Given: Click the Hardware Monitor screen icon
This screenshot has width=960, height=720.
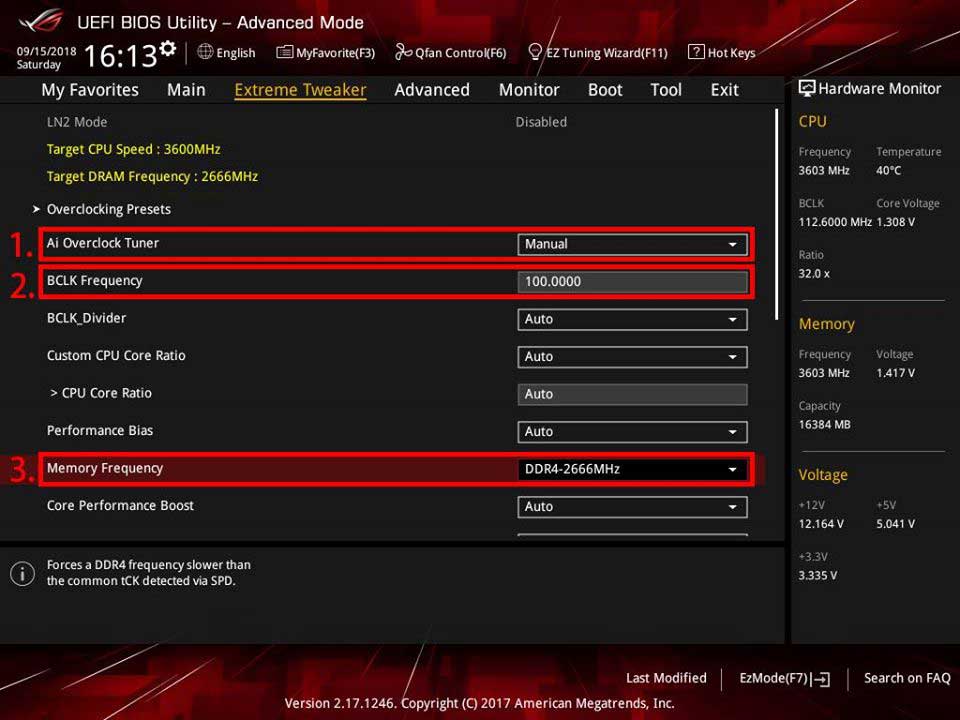Looking at the screenshot, I should pyautogui.click(x=807, y=89).
